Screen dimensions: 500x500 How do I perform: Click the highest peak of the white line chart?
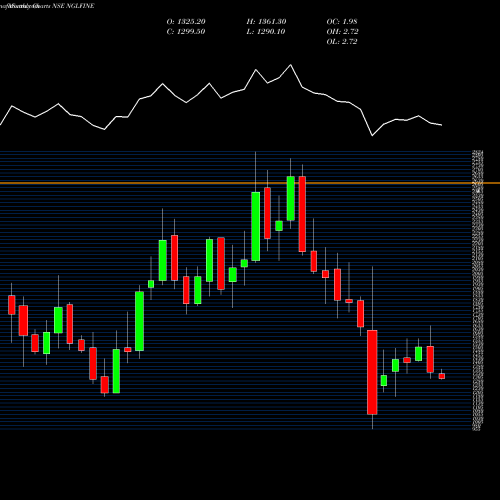tap(290, 65)
